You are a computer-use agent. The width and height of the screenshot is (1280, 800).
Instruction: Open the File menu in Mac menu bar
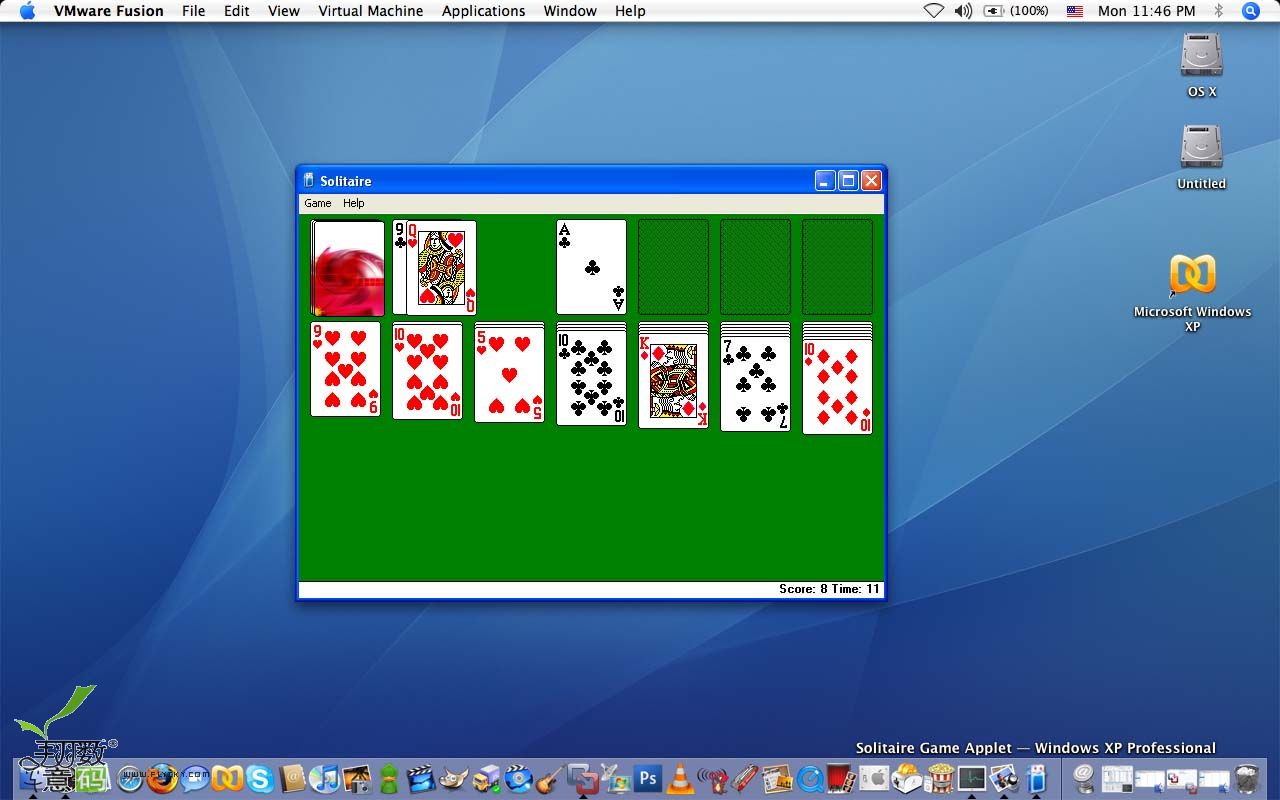194,11
